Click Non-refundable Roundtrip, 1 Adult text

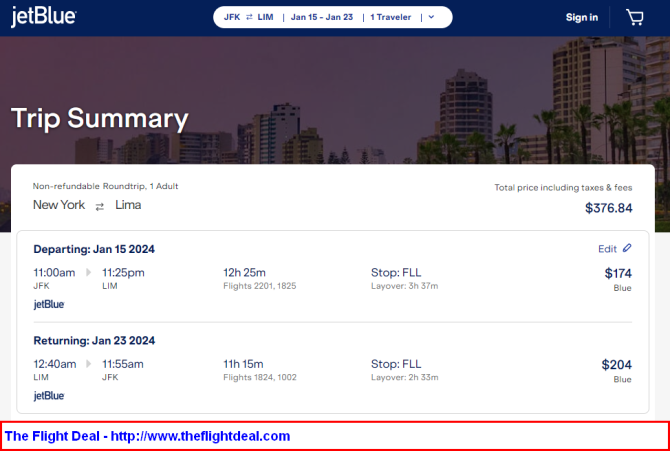point(106,186)
